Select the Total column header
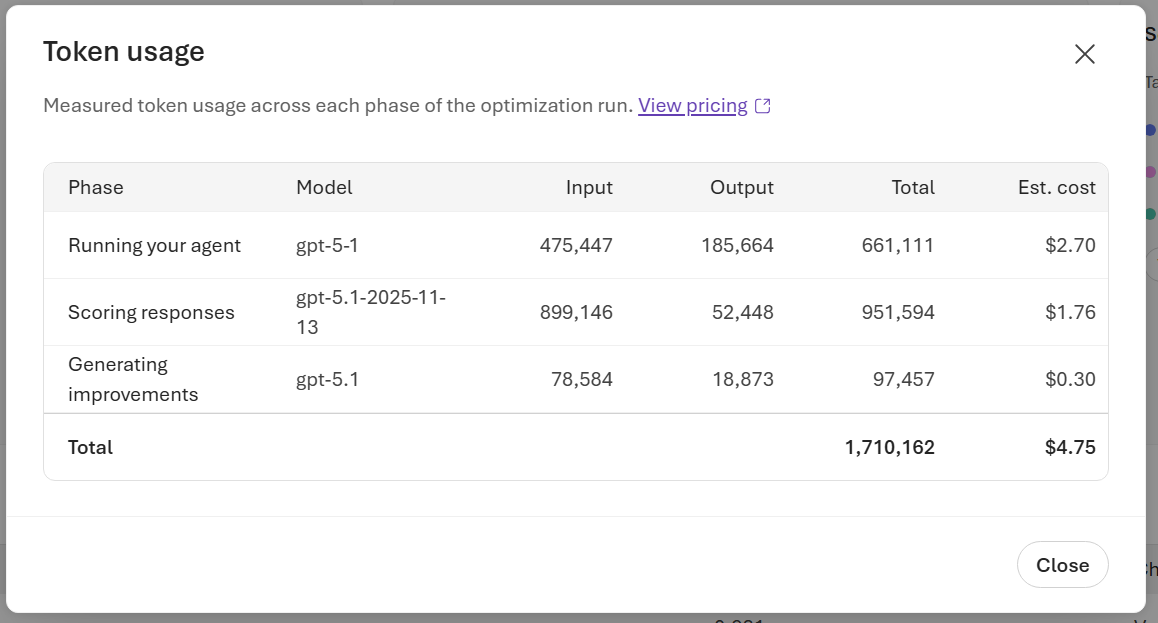This screenshot has height=623, width=1158. coord(913,187)
